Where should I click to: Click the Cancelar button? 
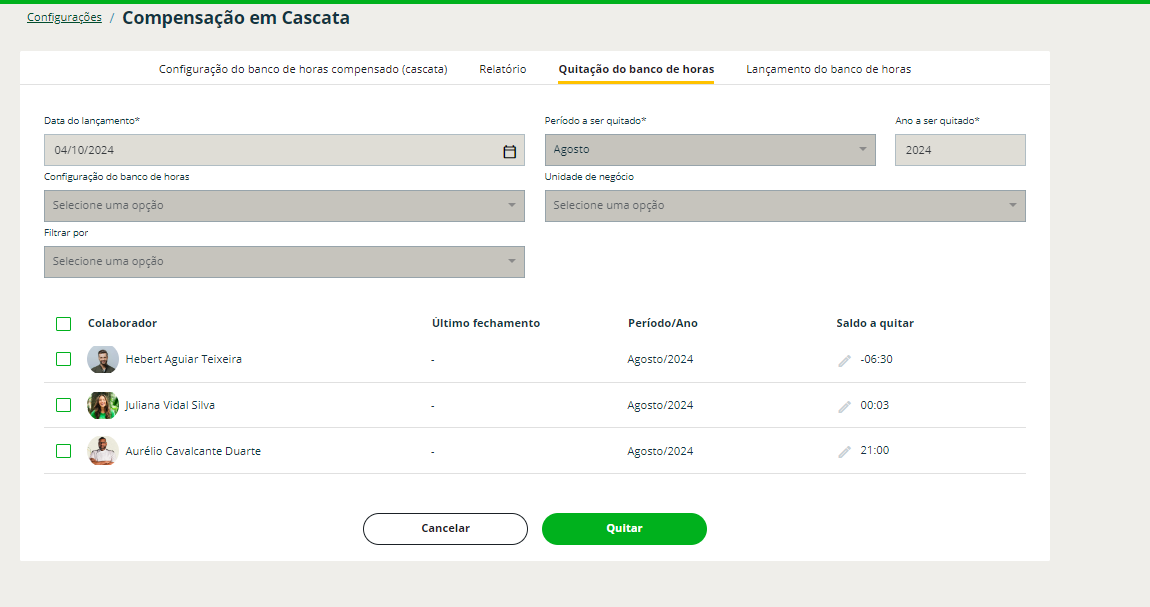445,529
